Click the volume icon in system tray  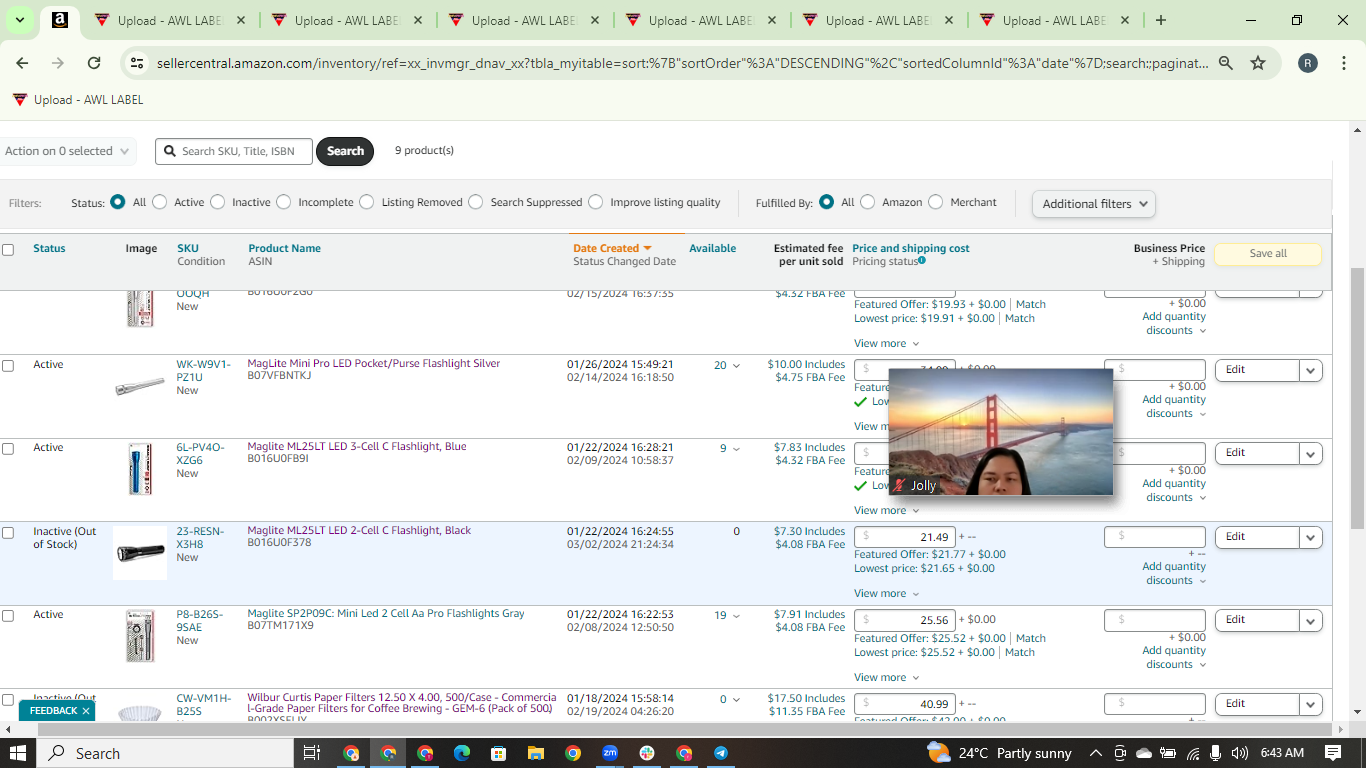(x=1240, y=753)
